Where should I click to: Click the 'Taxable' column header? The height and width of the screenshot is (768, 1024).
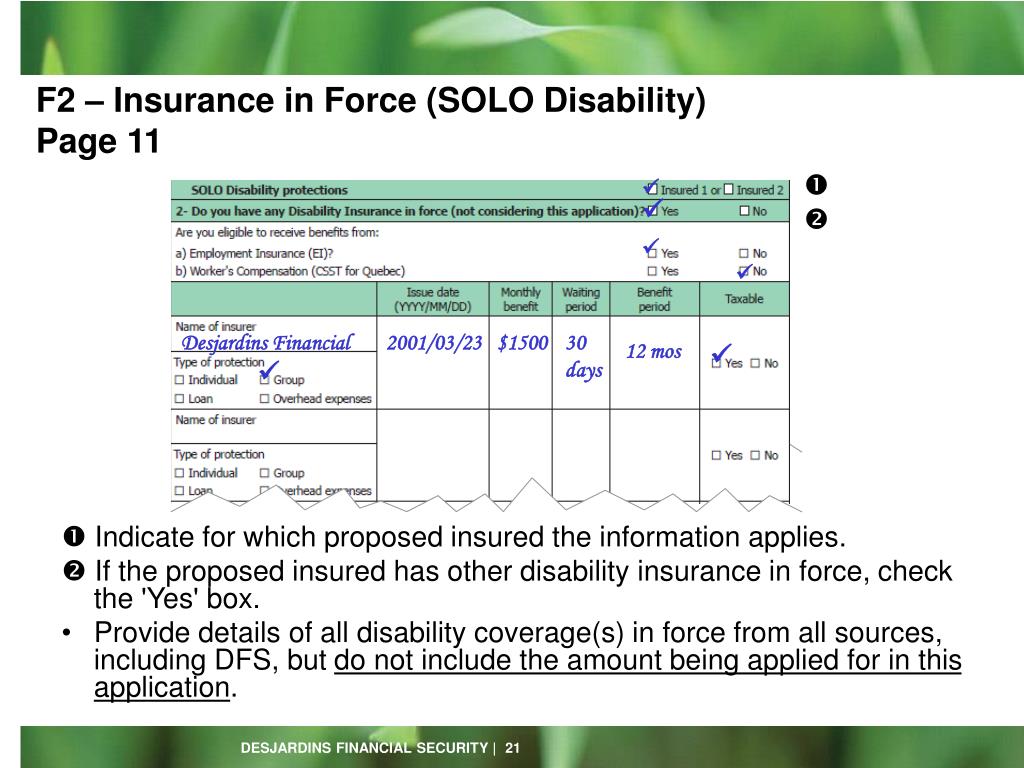click(744, 299)
